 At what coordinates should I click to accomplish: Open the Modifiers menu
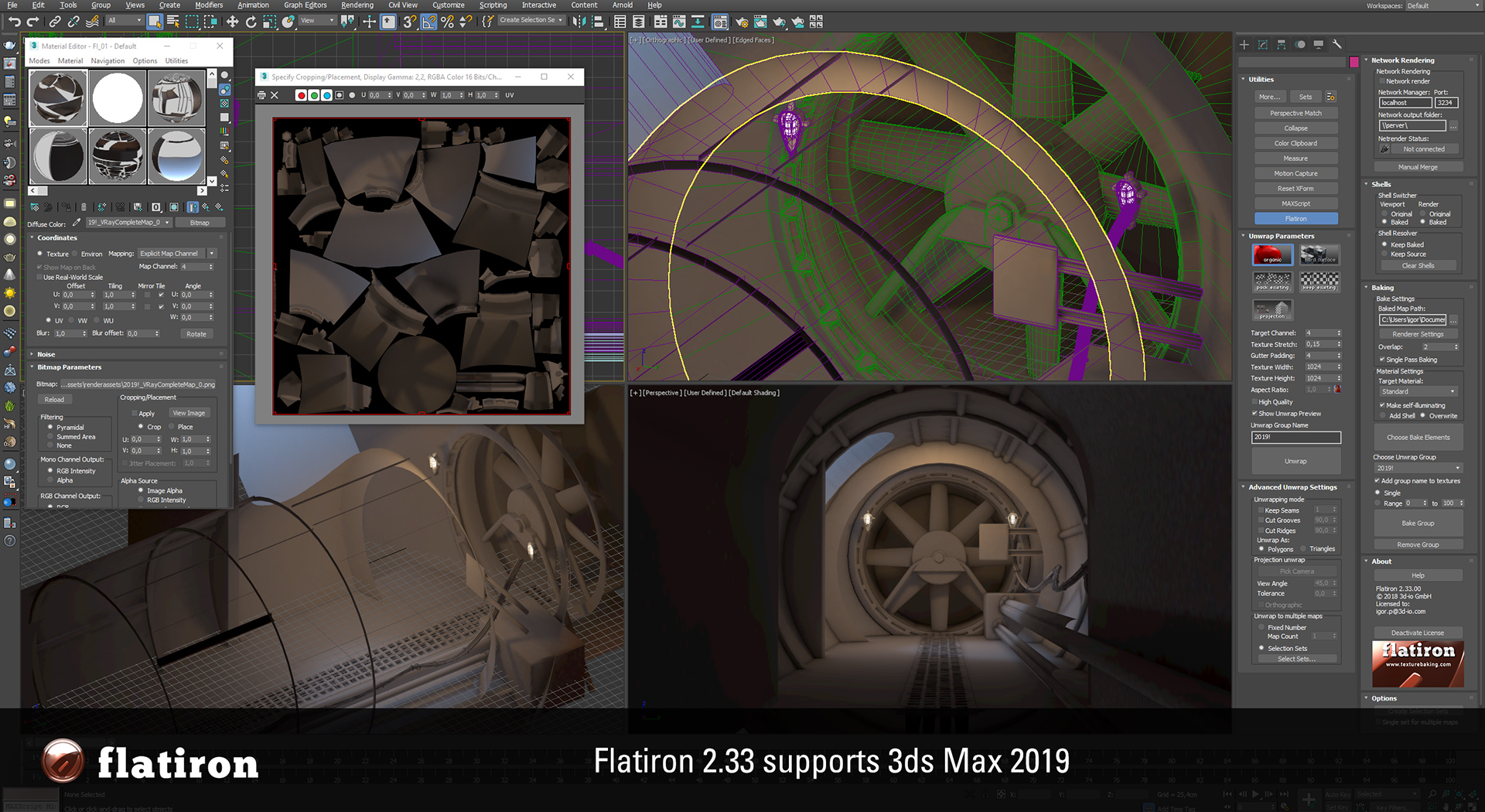[x=209, y=5]
